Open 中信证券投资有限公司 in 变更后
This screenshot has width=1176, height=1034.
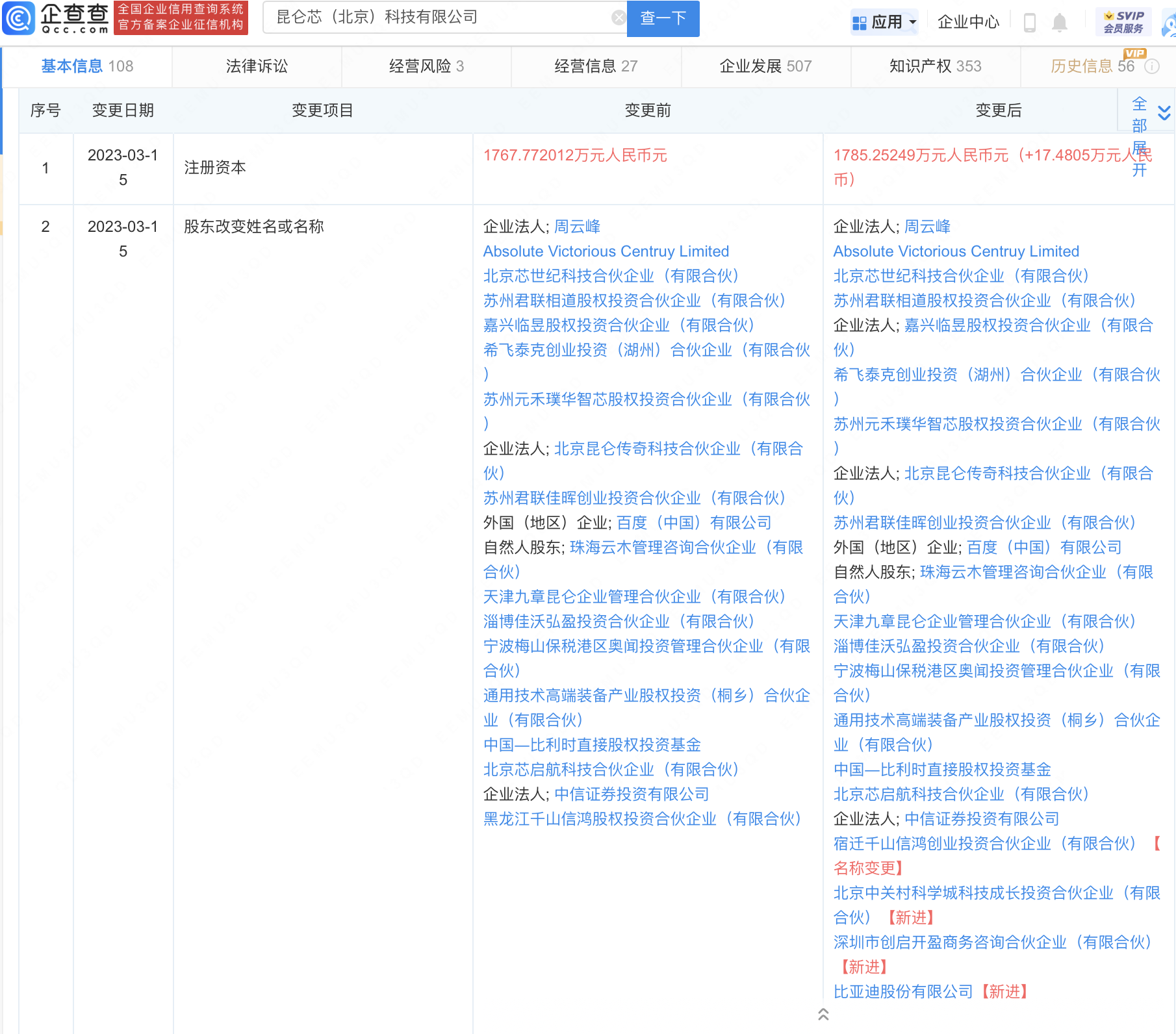tap(982, 819)
